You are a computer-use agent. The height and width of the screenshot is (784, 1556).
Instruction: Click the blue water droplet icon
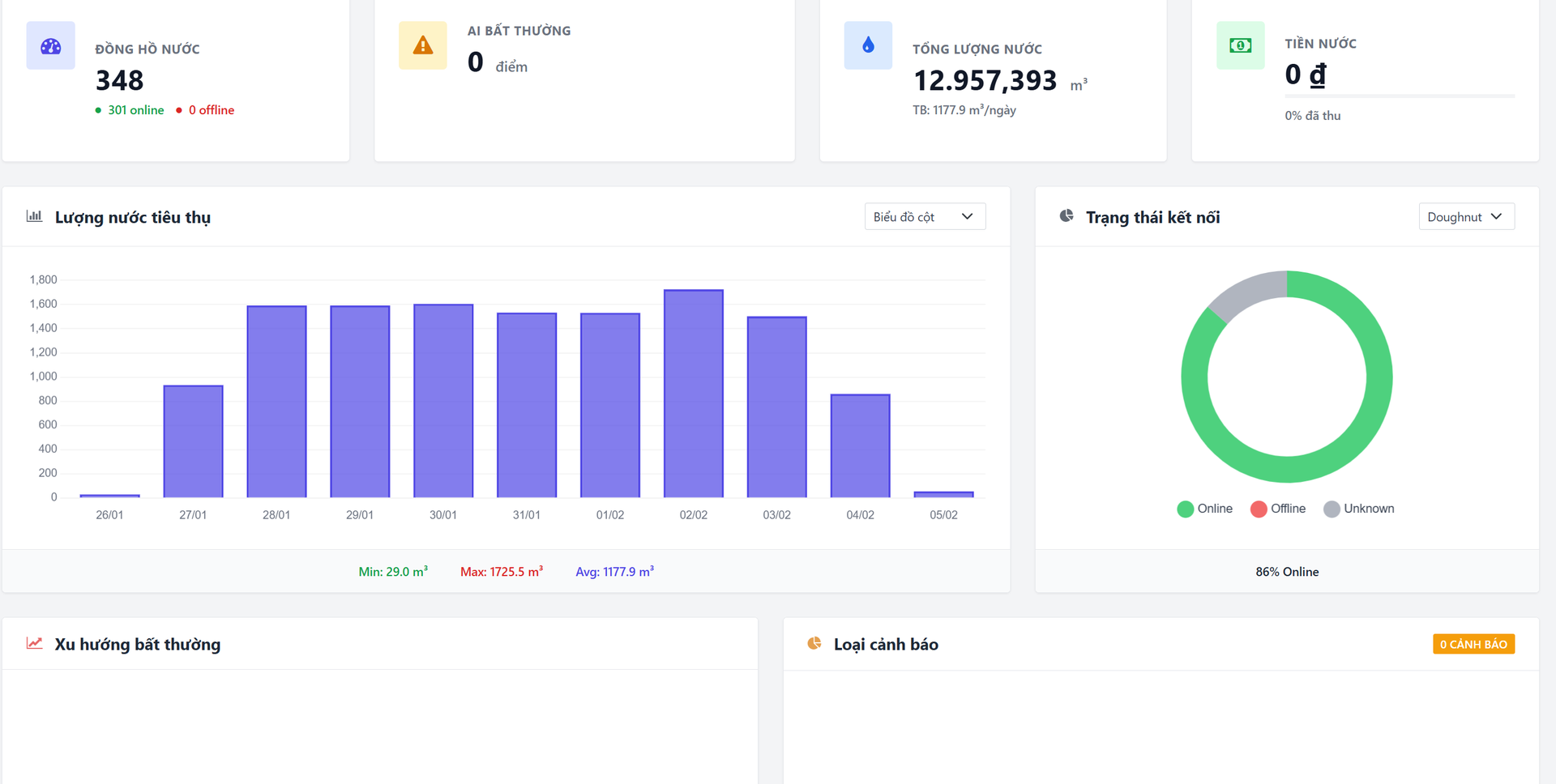(868, 45)
